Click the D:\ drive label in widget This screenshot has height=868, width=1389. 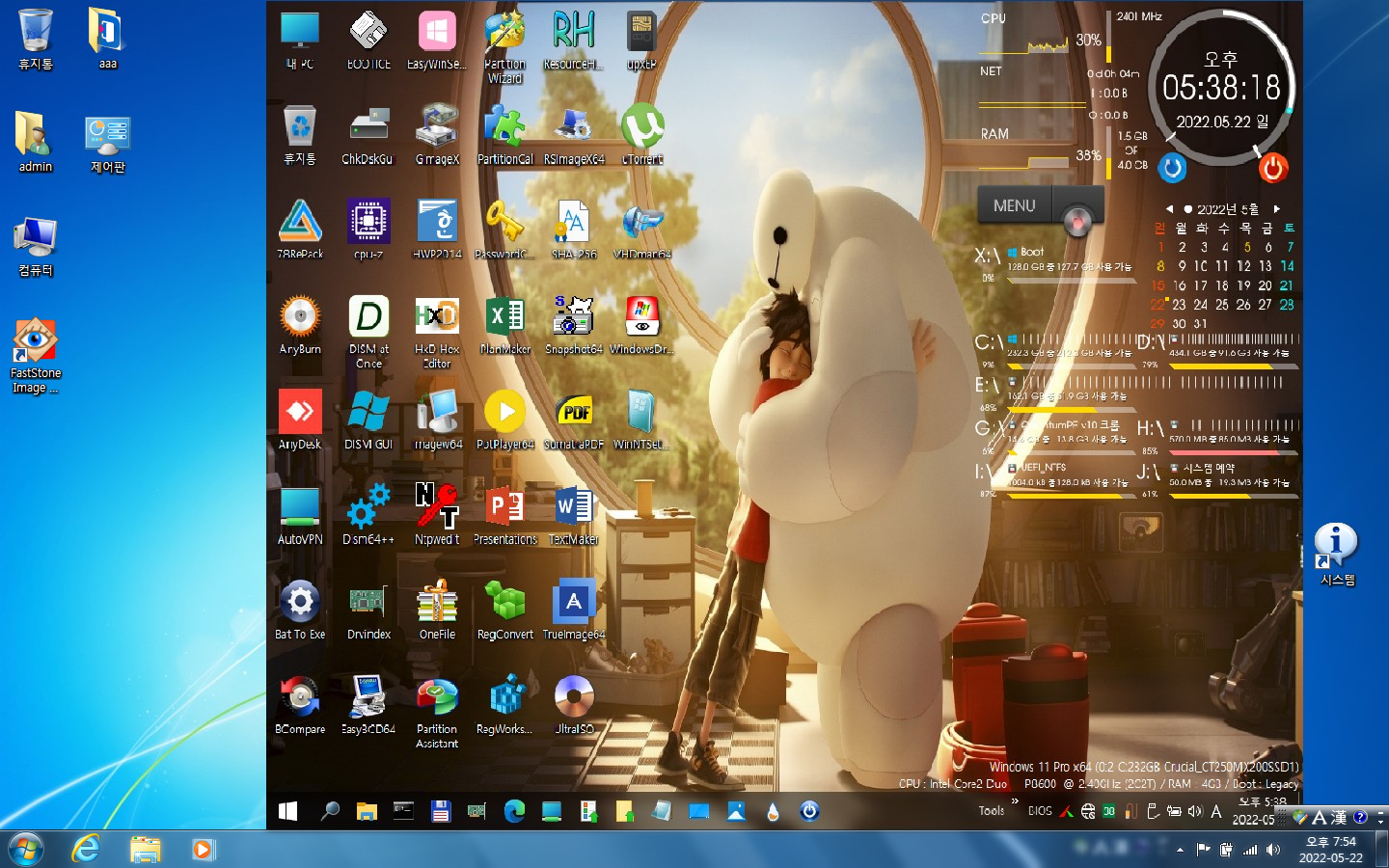tap(1151, 341)
